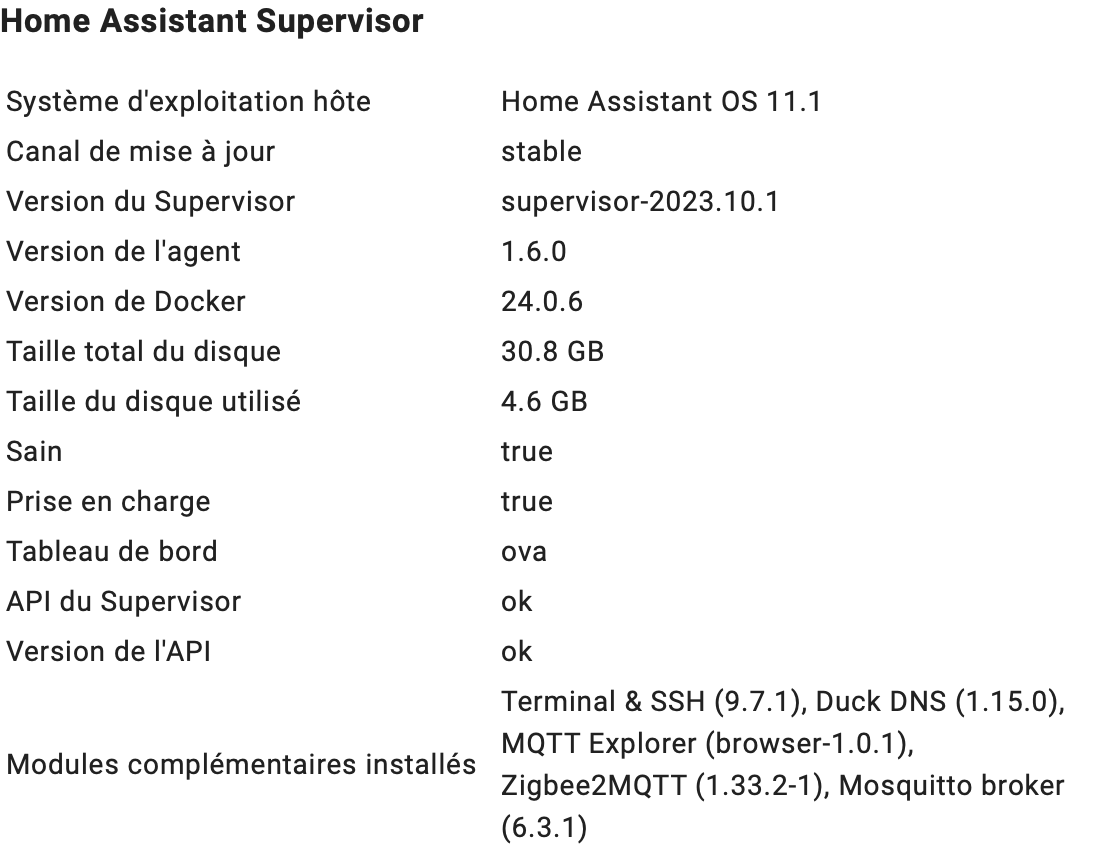Click the Version de l'API label
1094x860 pixels.
(x=108, y=652)
